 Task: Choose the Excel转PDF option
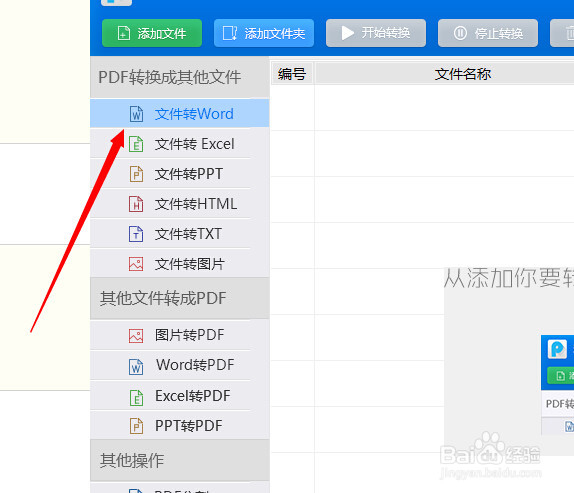tap(180, 396)
